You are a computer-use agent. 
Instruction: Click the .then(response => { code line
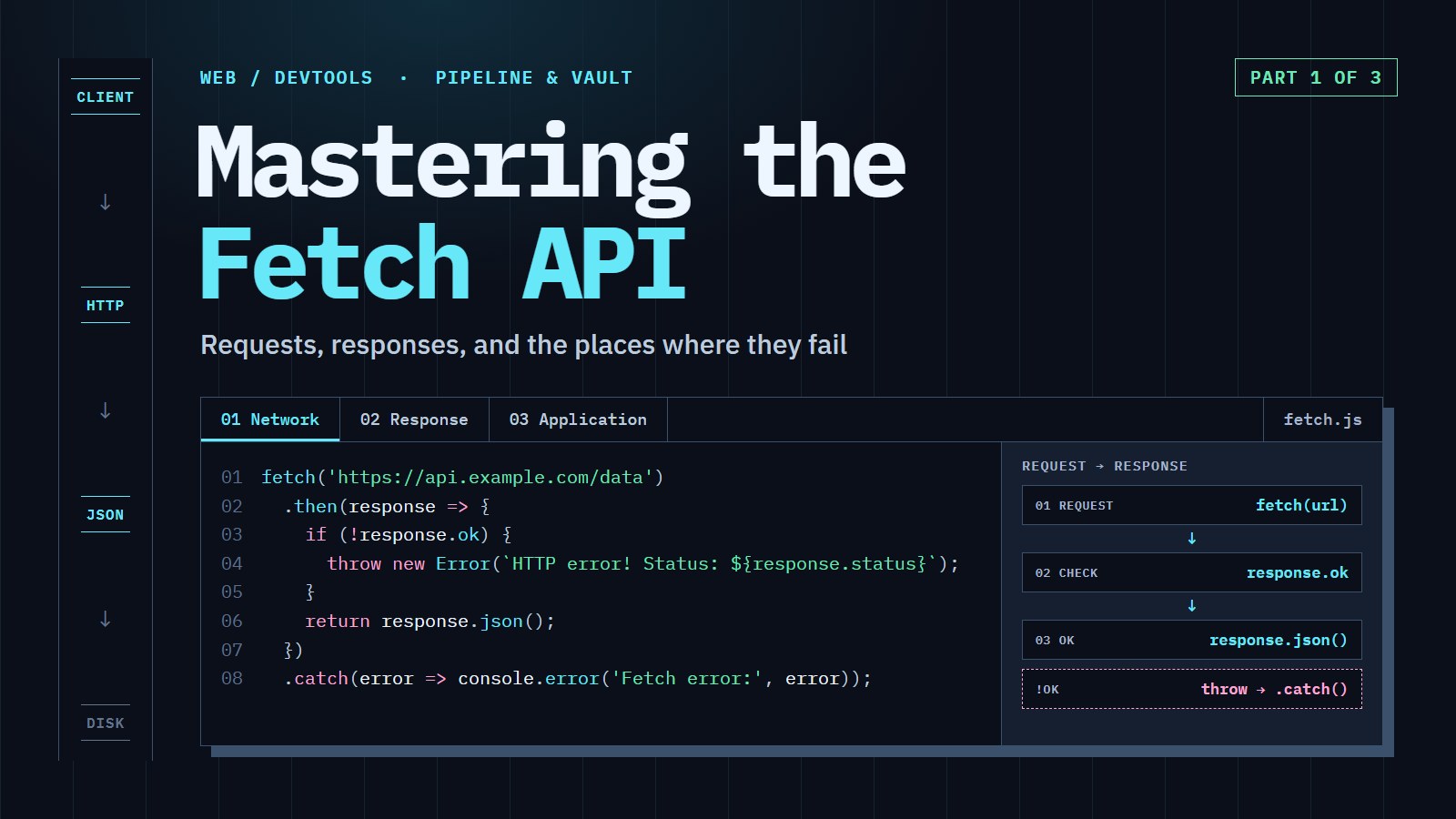pos(387,506)
